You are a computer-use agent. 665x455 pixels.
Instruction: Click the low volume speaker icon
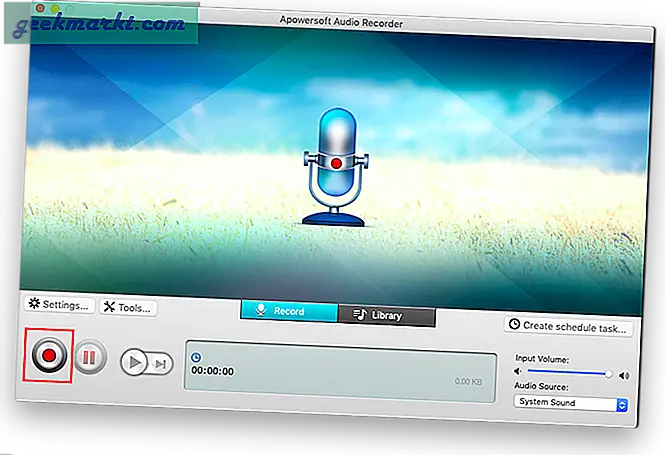tap(518, 370)
